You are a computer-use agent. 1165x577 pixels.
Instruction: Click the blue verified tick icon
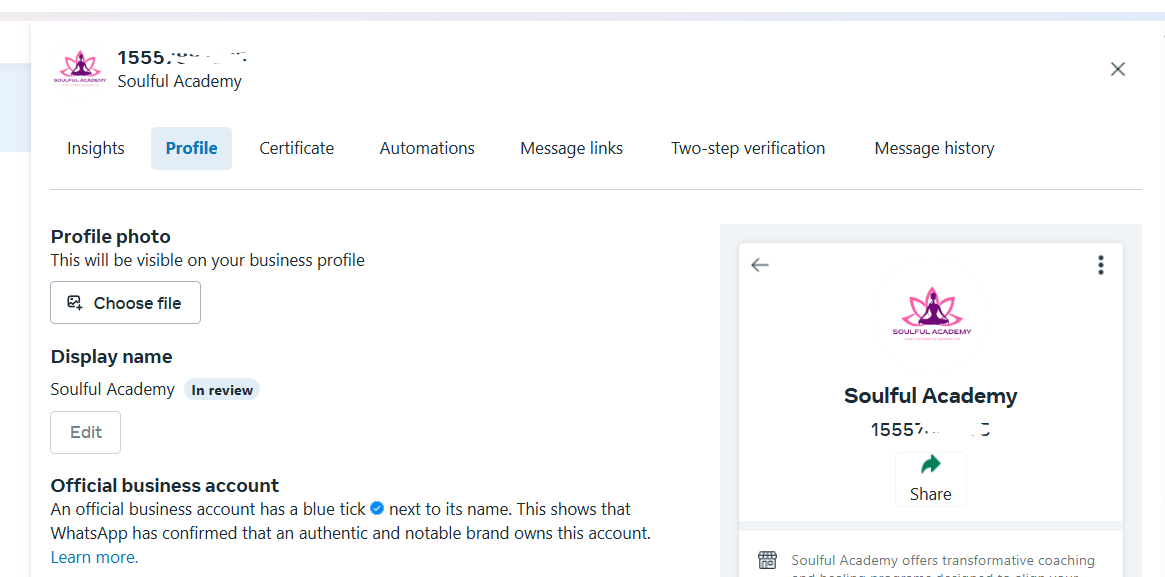coord(377,509)
